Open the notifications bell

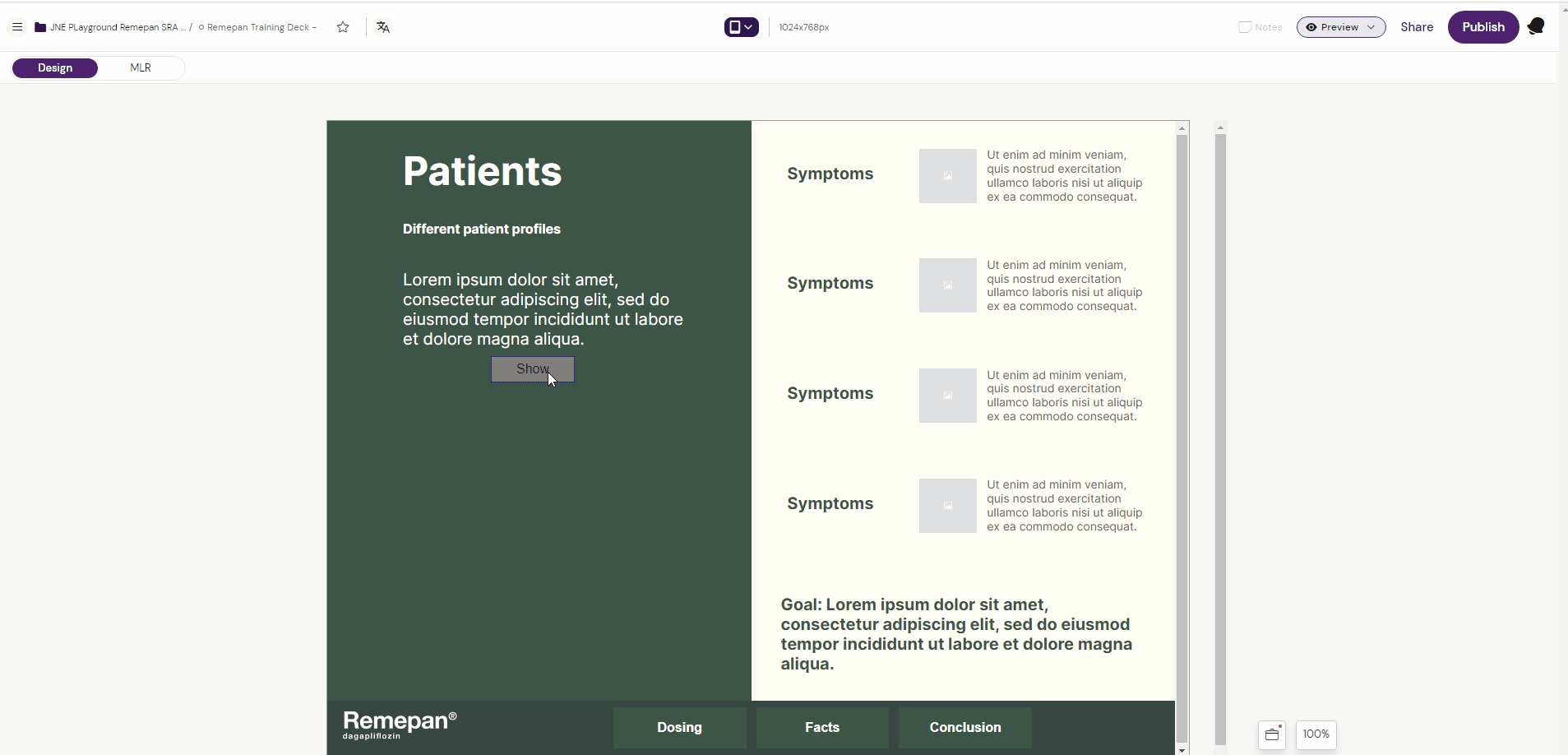click(1535, 27)
